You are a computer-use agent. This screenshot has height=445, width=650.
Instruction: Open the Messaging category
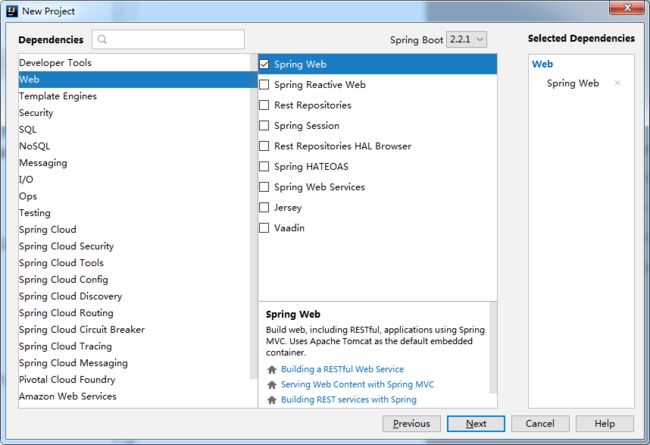(x=134, y=163)
